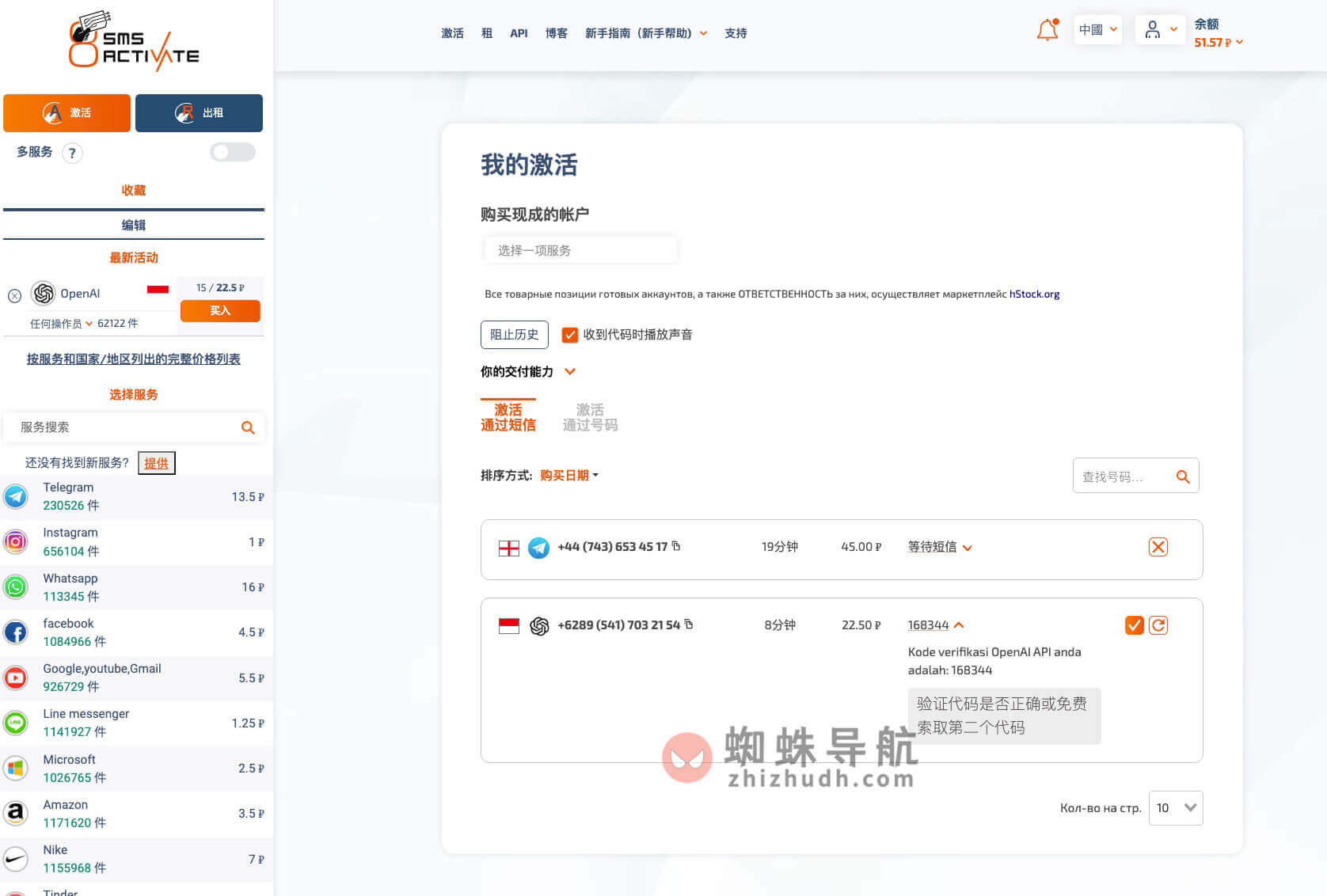This screenshot has height=896, width=1327.
Task: Select the Telegram service in sidebar
Action: (x=16, y=496)
